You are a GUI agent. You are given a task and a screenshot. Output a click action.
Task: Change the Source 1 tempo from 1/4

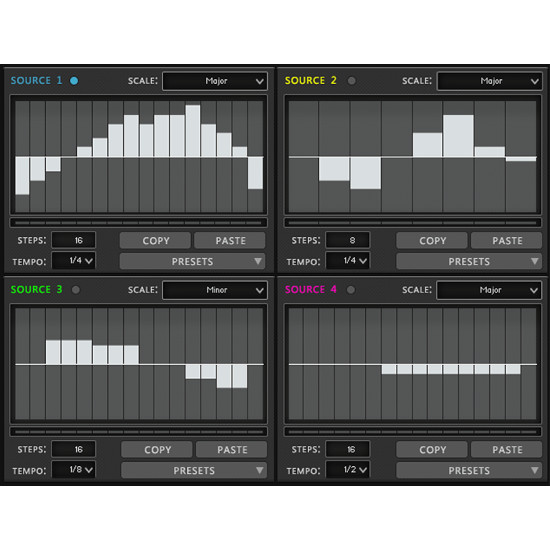coord(74,261)
